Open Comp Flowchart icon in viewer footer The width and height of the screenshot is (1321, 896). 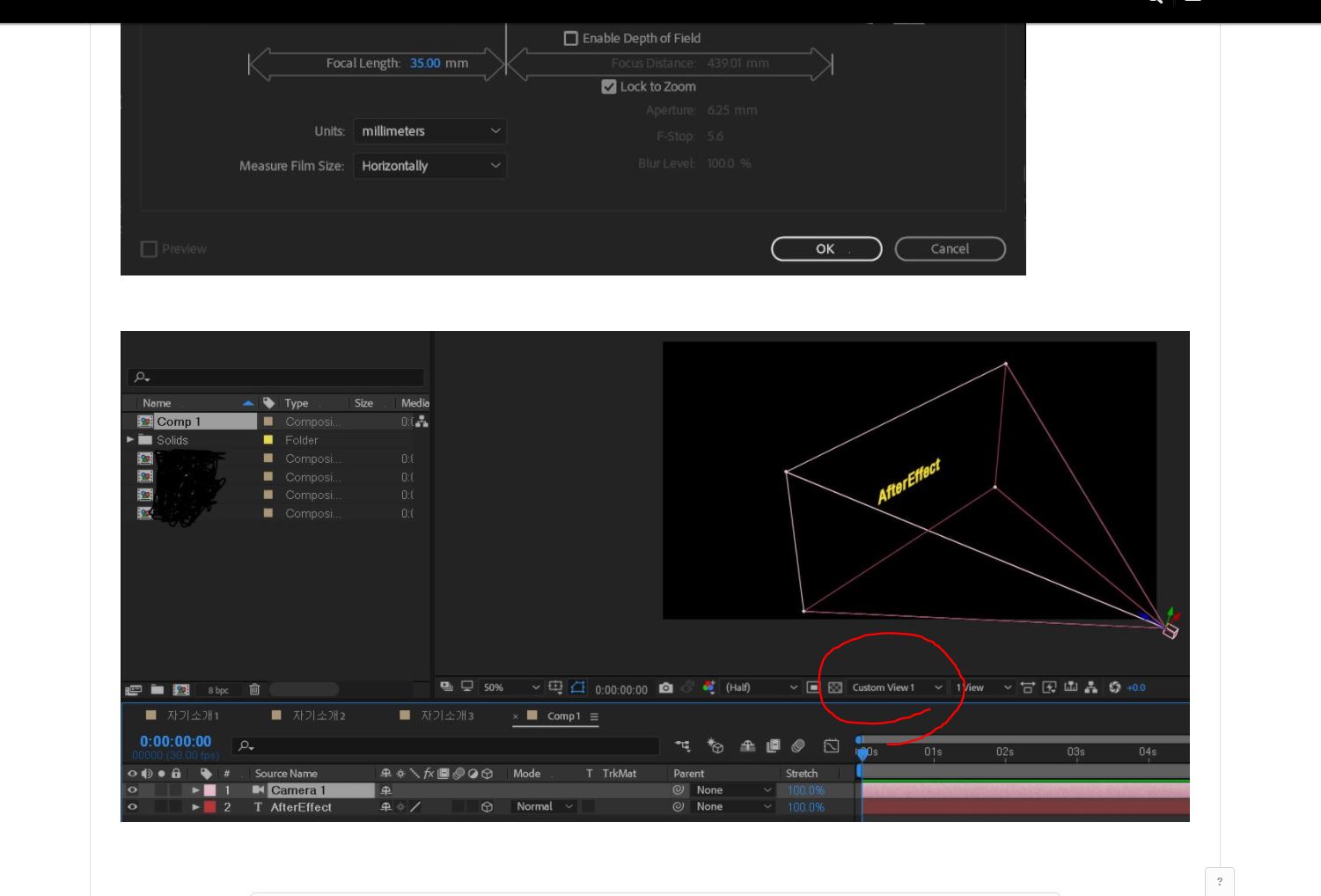pos(1091,687)
